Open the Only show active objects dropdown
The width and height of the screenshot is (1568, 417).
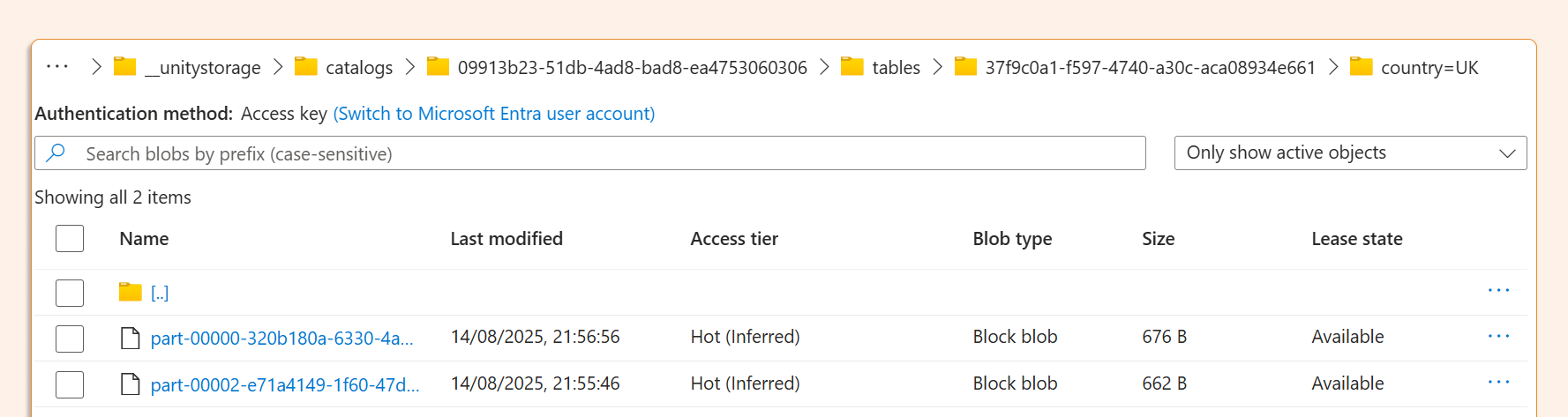1349,153
